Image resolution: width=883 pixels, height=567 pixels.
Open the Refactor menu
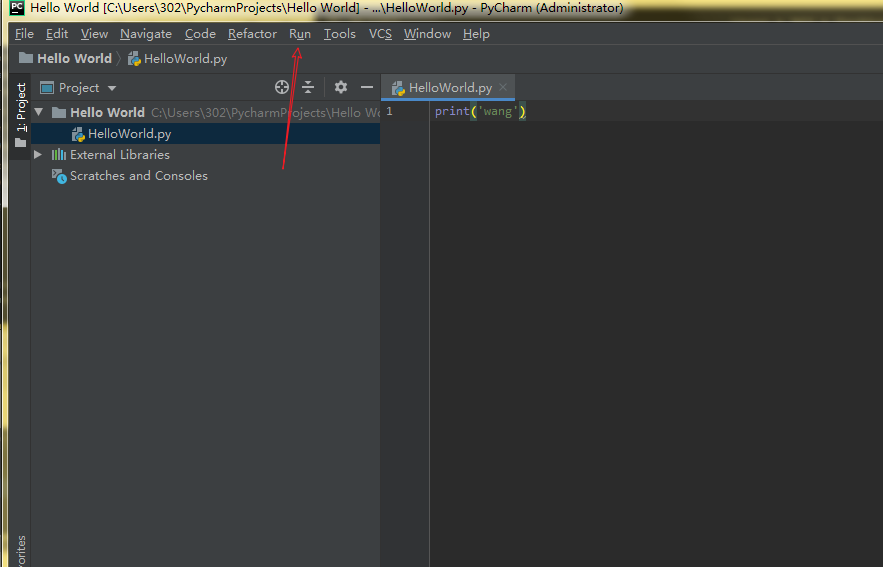(x=252, y=34)
